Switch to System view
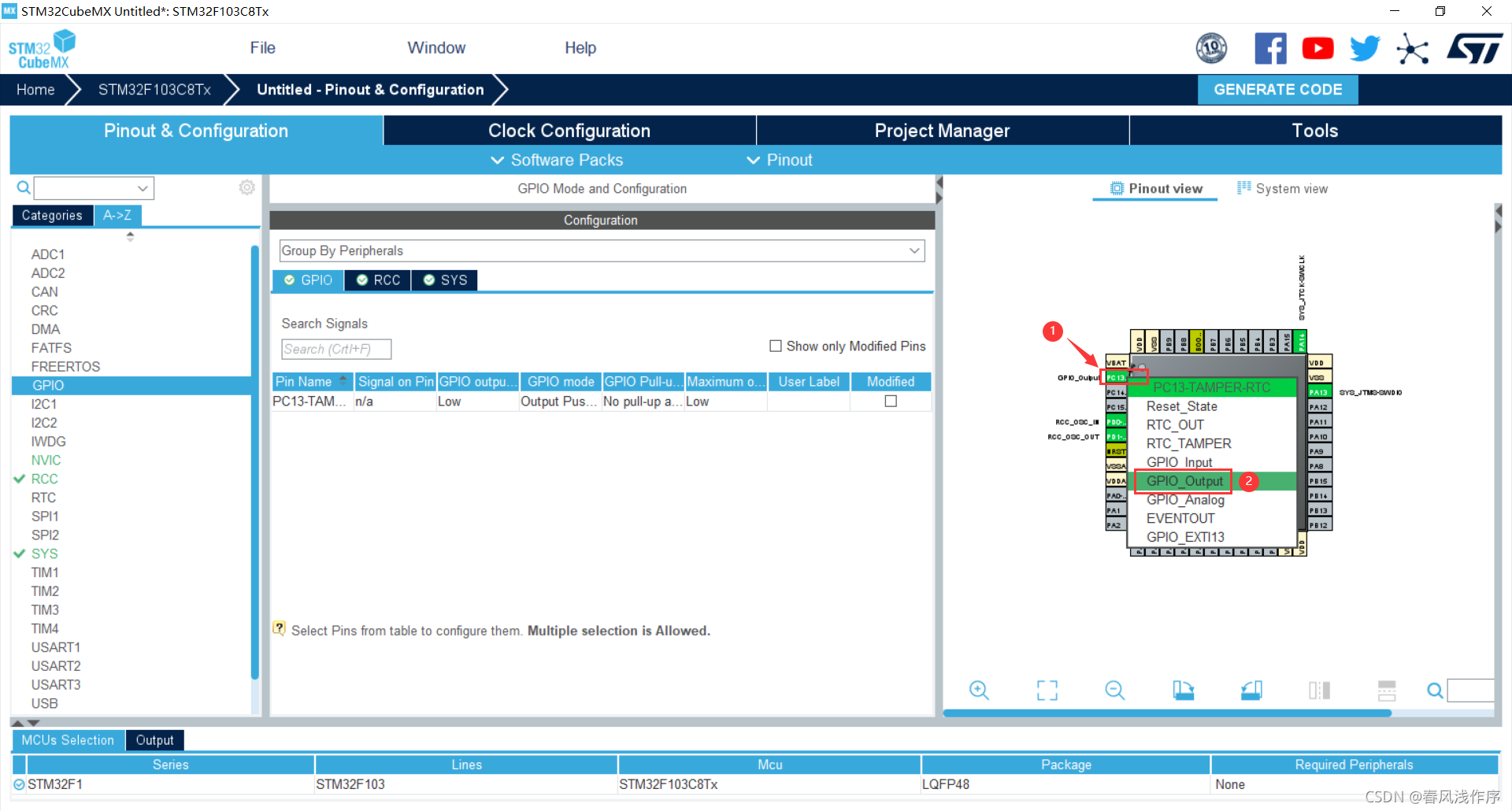This screenshot has height=811, width=1512. 1282,189
